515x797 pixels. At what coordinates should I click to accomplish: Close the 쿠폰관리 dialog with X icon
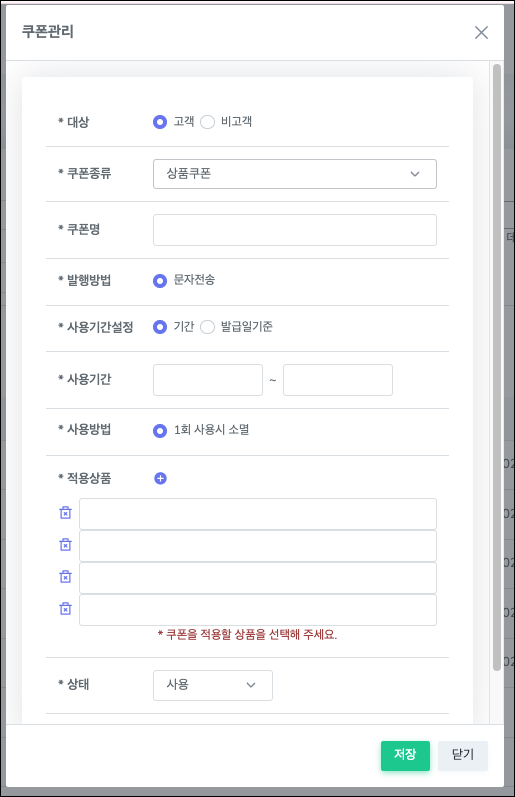pos(481,33)
